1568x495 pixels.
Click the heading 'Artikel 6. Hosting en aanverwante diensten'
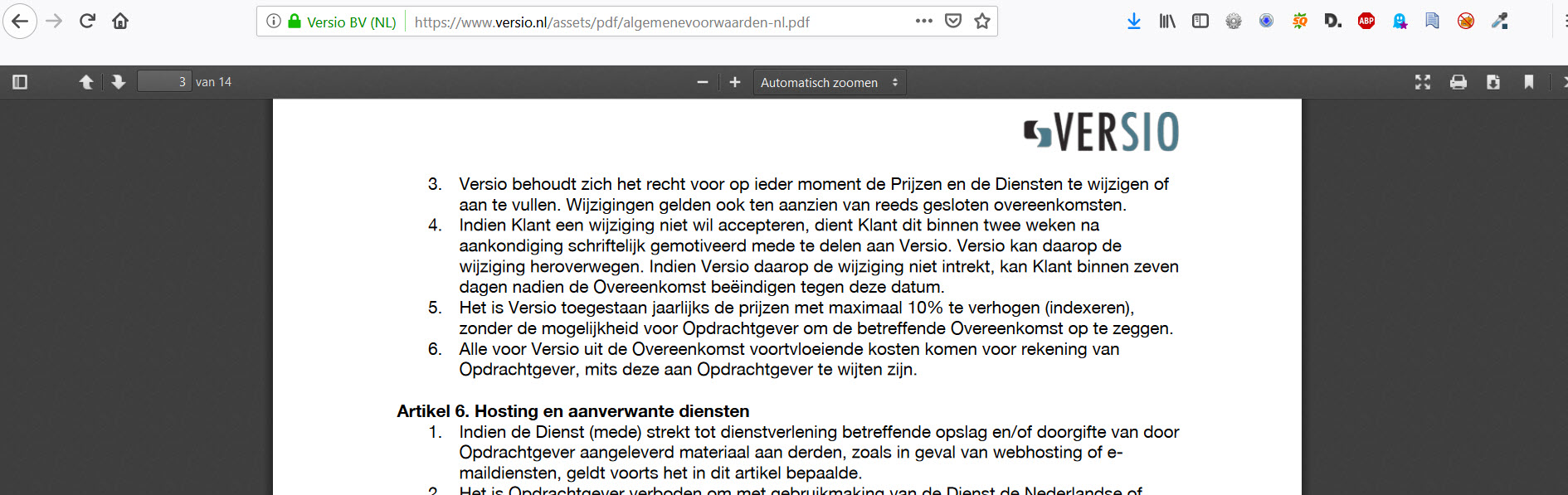click(573, 411)
